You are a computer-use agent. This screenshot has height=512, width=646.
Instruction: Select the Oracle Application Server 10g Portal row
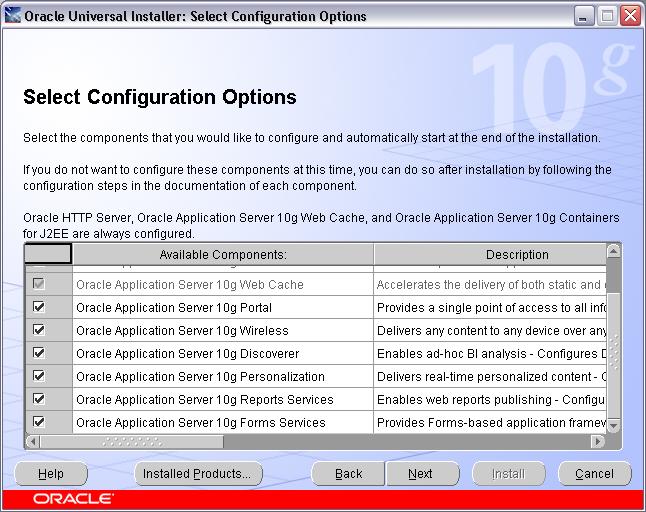coord(174,308)
